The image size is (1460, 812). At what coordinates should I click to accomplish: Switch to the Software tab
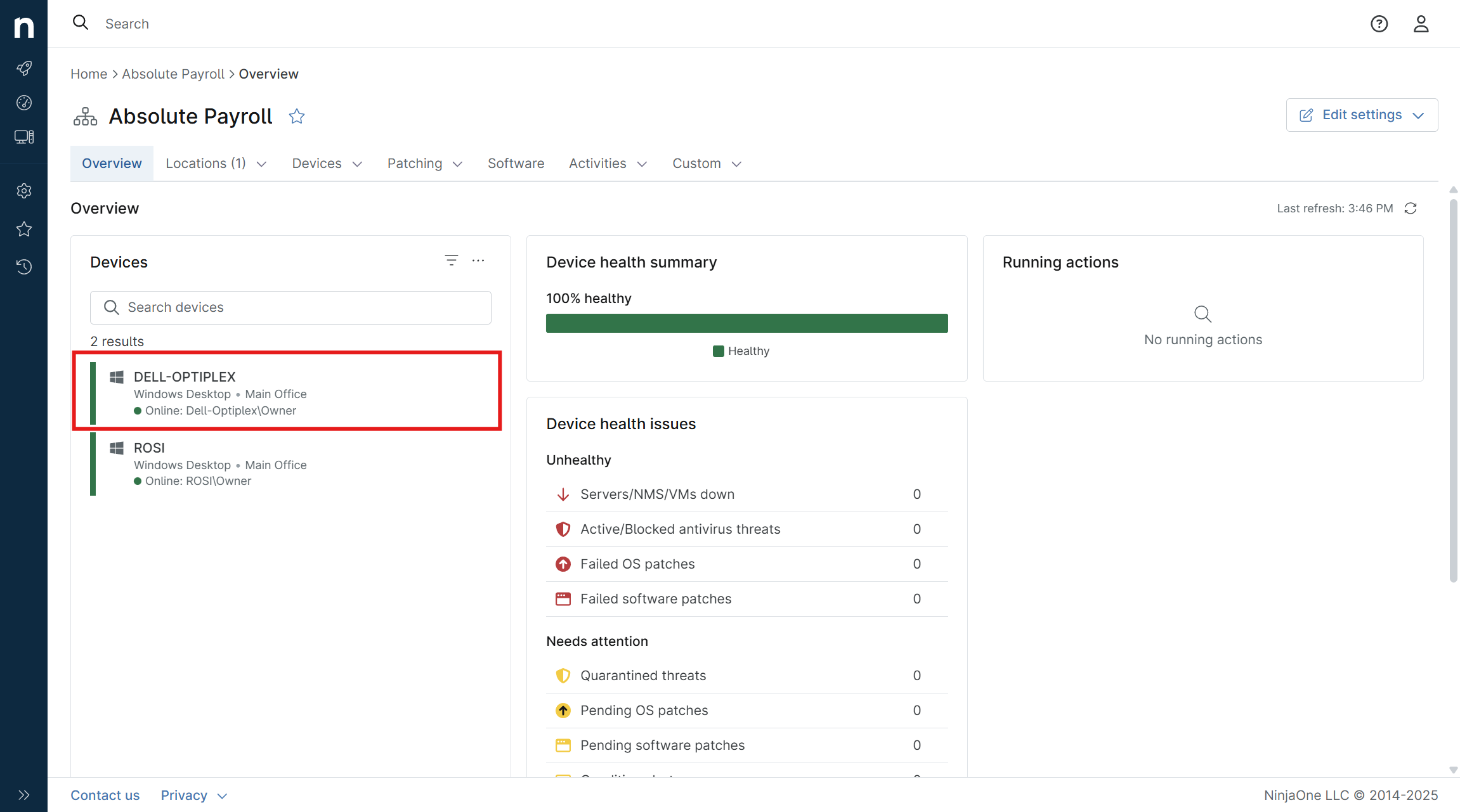click(x=516, y=164)
